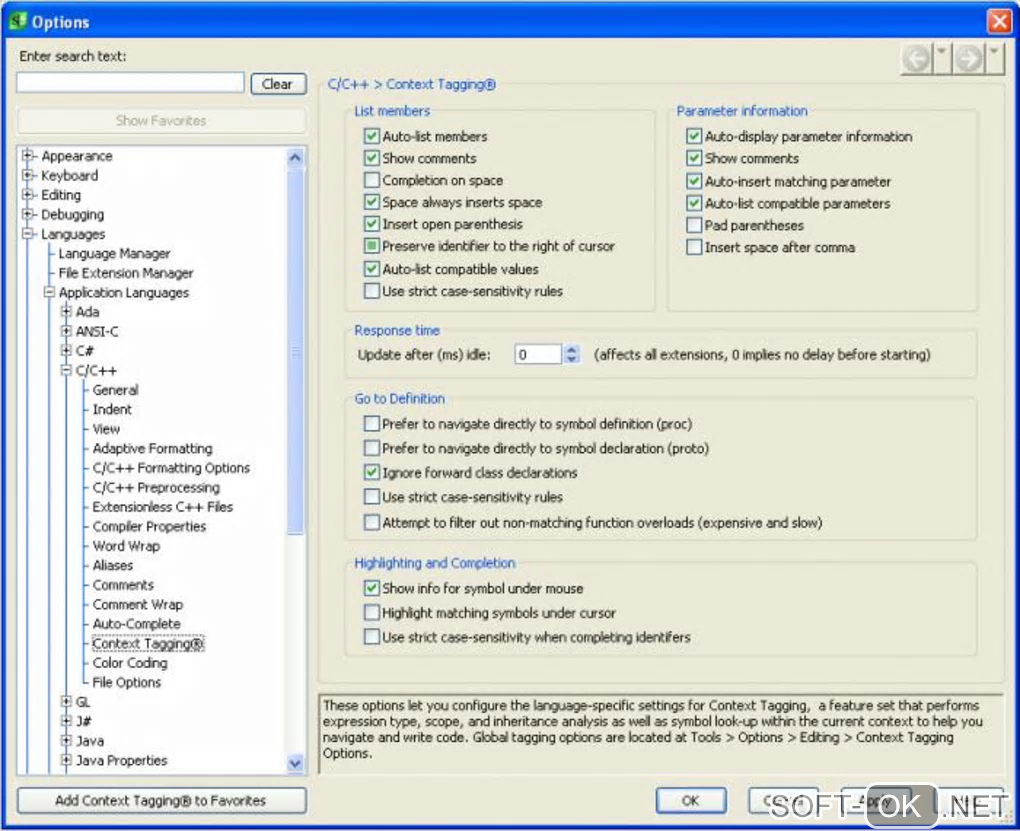Viewport: 1020px width, 831px height.
Task: Toggle Show info for symbol under mouse
Action: point(371,588)
